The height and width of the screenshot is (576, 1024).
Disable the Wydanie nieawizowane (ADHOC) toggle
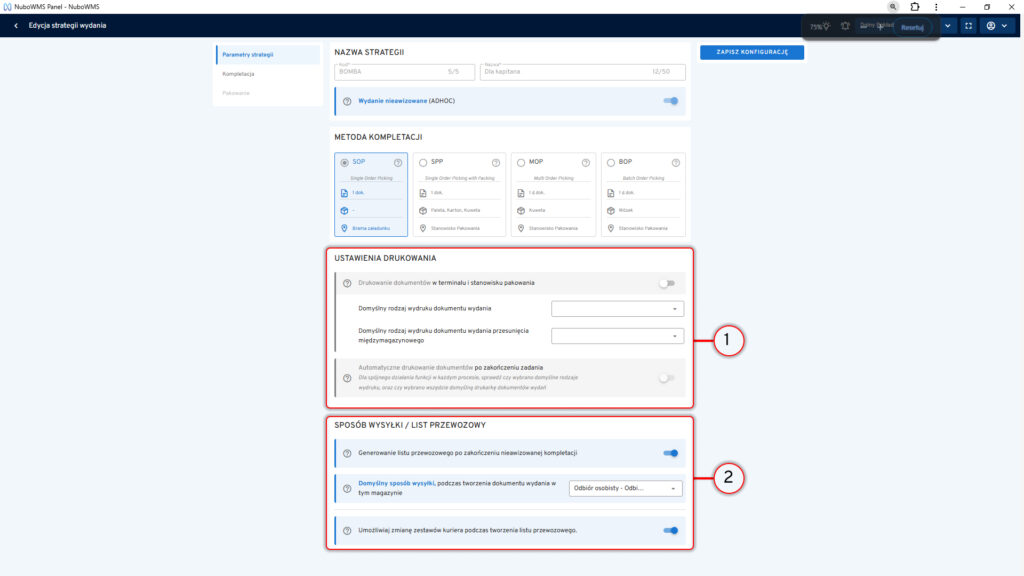670,101
